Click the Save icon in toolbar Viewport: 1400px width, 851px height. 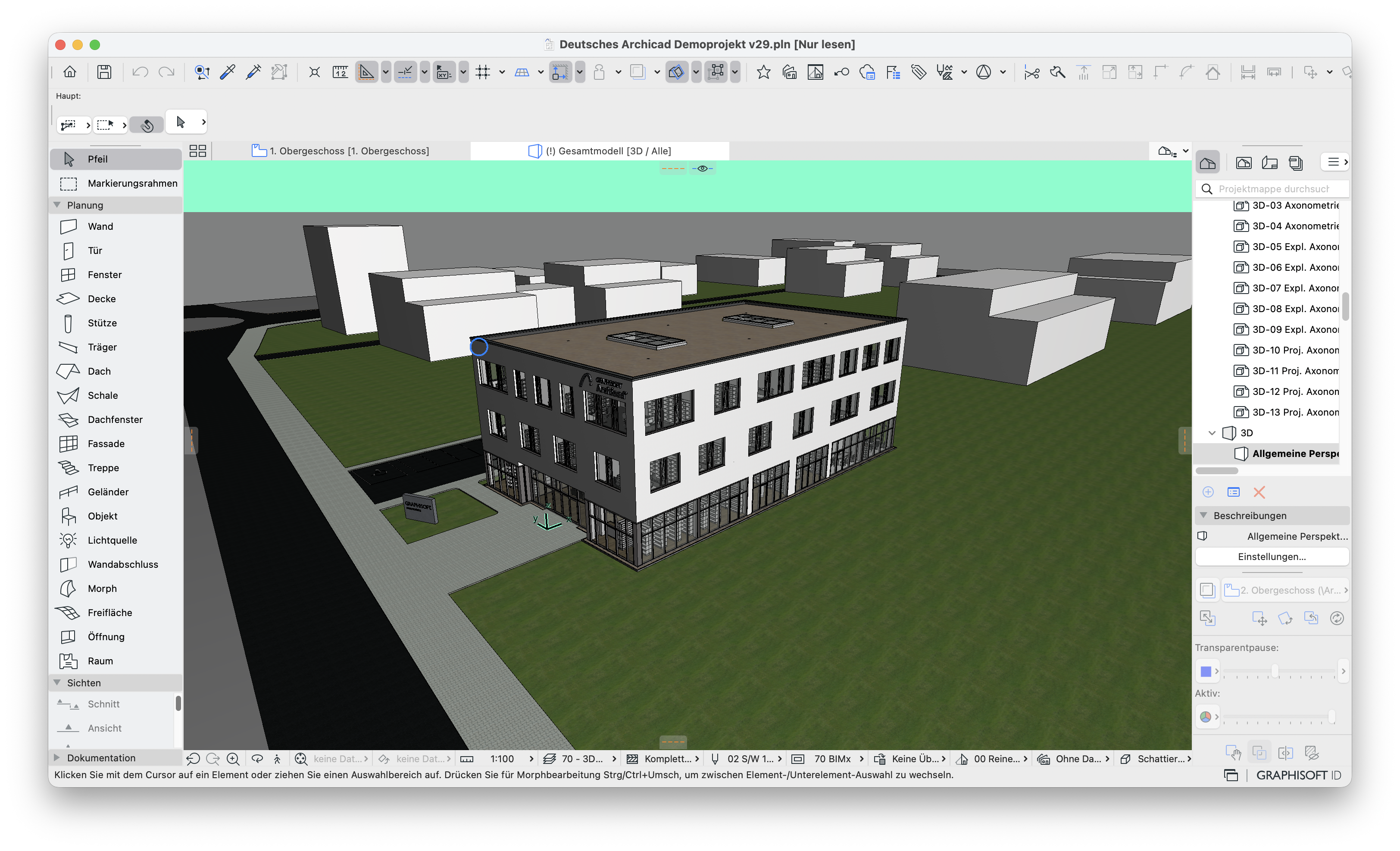coord(104,72)
